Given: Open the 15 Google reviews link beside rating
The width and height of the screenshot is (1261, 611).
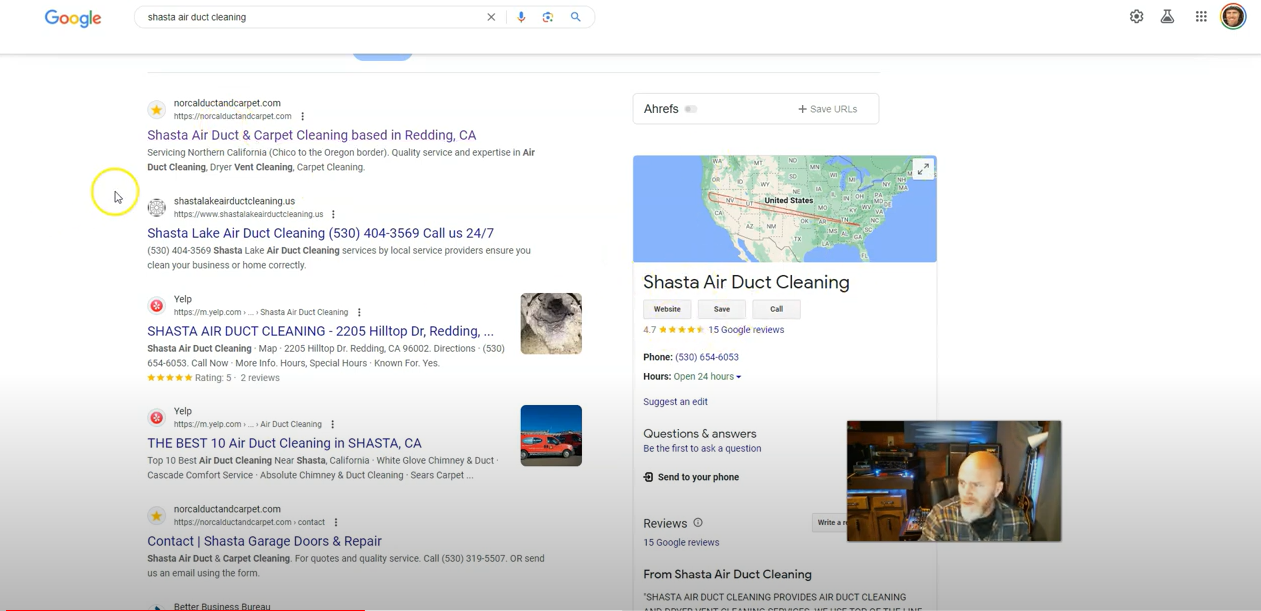Looking at the screenshot, I should click(x=746, y=330).
